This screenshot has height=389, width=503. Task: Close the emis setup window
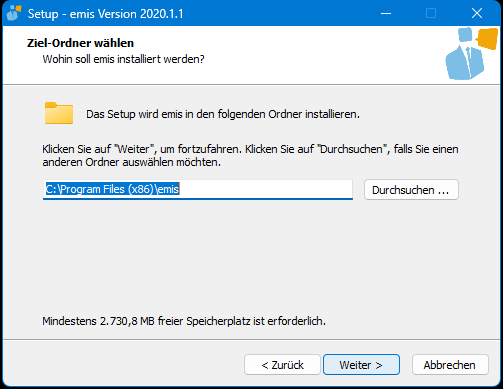pyautogui.click(x=477, y=13)
